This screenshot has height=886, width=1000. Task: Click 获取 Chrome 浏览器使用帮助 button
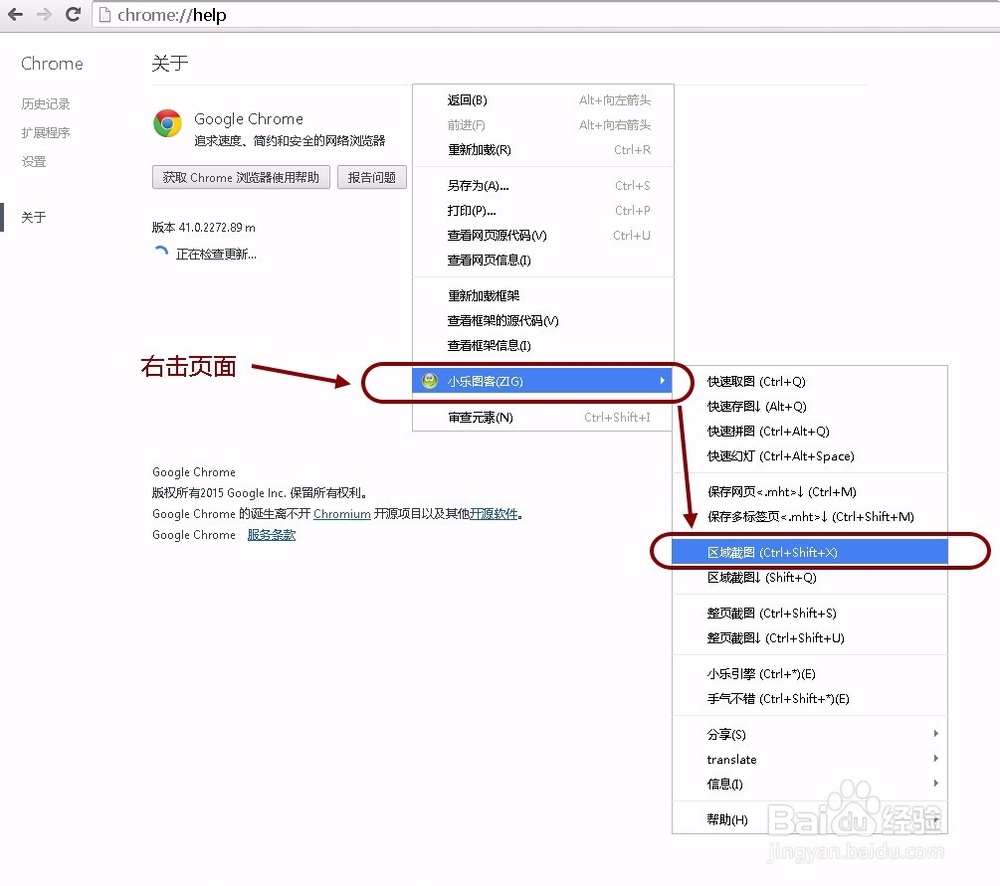pyautogui.click(x=240, y=177)
